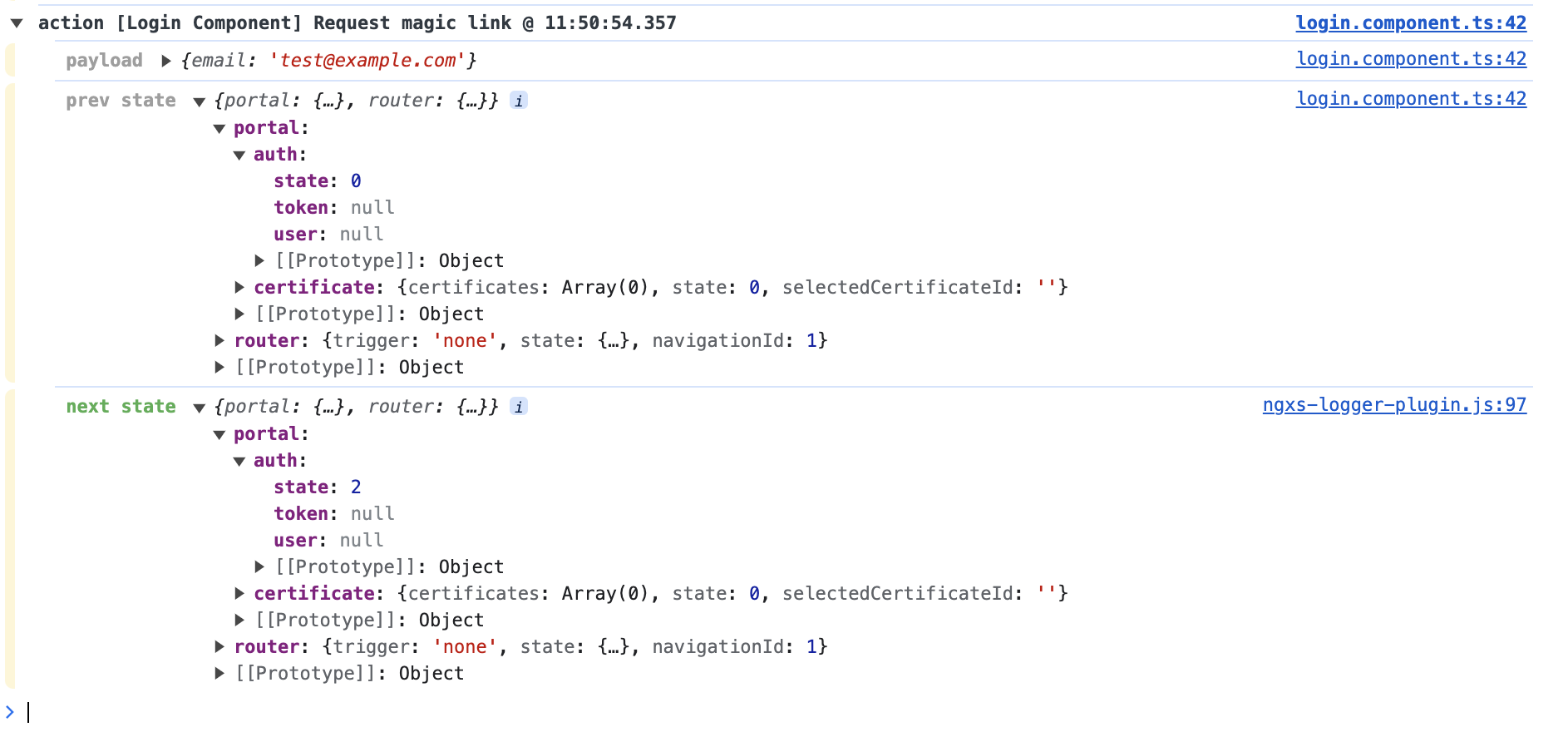Screen dimensions: 1568x732
Task: Collapse the portal node under prev state
Action: coord(219,128)
